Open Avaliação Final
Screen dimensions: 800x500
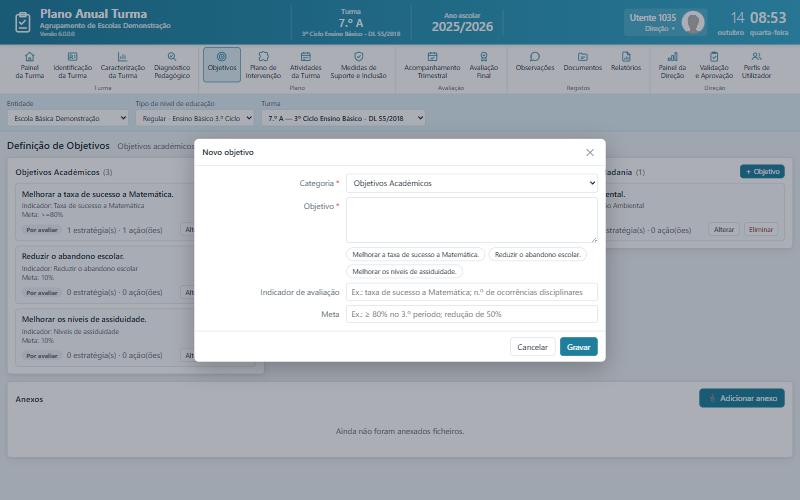[484, 65]
